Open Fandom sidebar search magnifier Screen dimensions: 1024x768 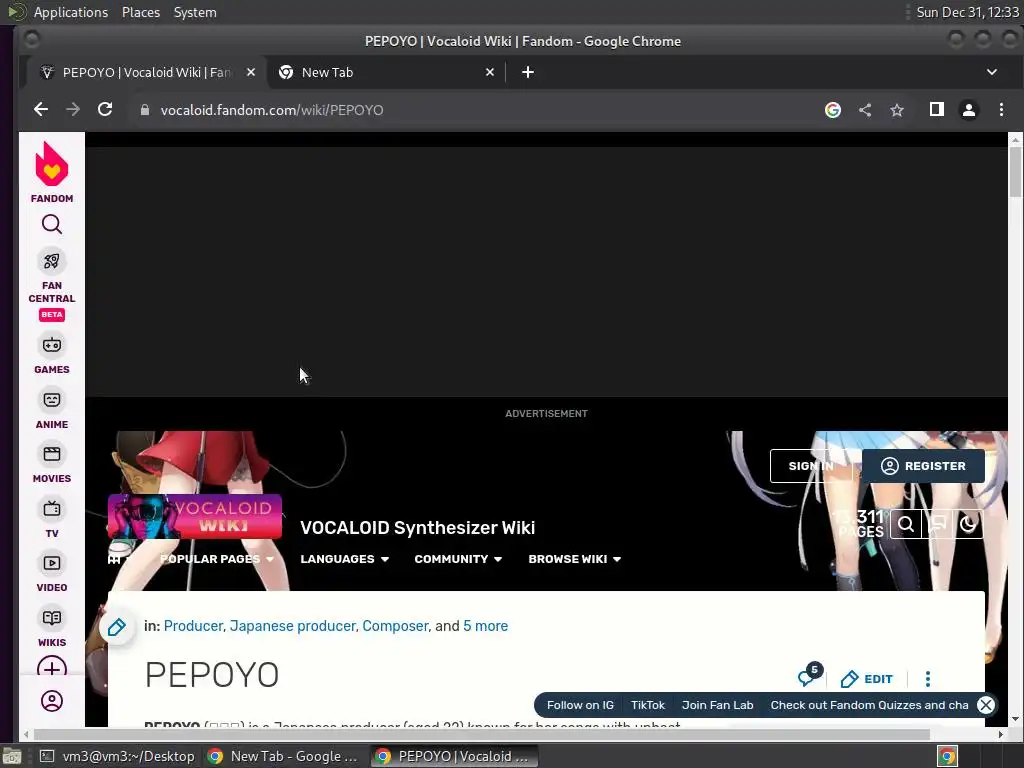(52, 225)
